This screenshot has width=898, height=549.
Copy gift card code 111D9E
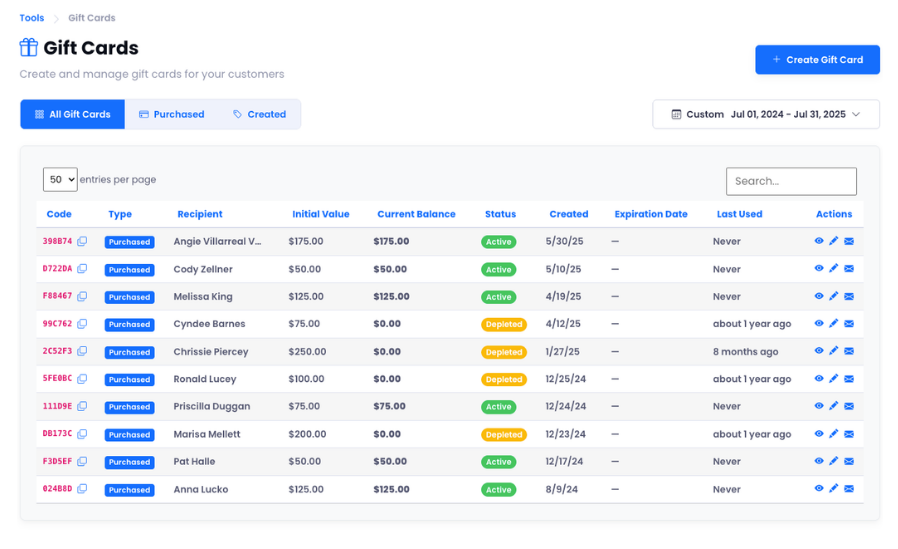82,406
